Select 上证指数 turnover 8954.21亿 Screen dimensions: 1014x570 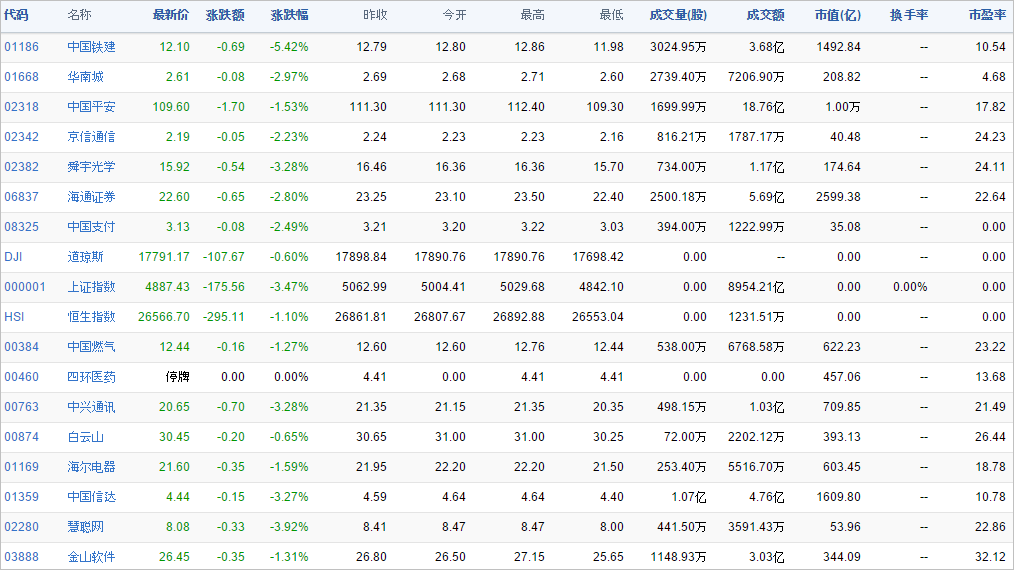tap(756, 287)
